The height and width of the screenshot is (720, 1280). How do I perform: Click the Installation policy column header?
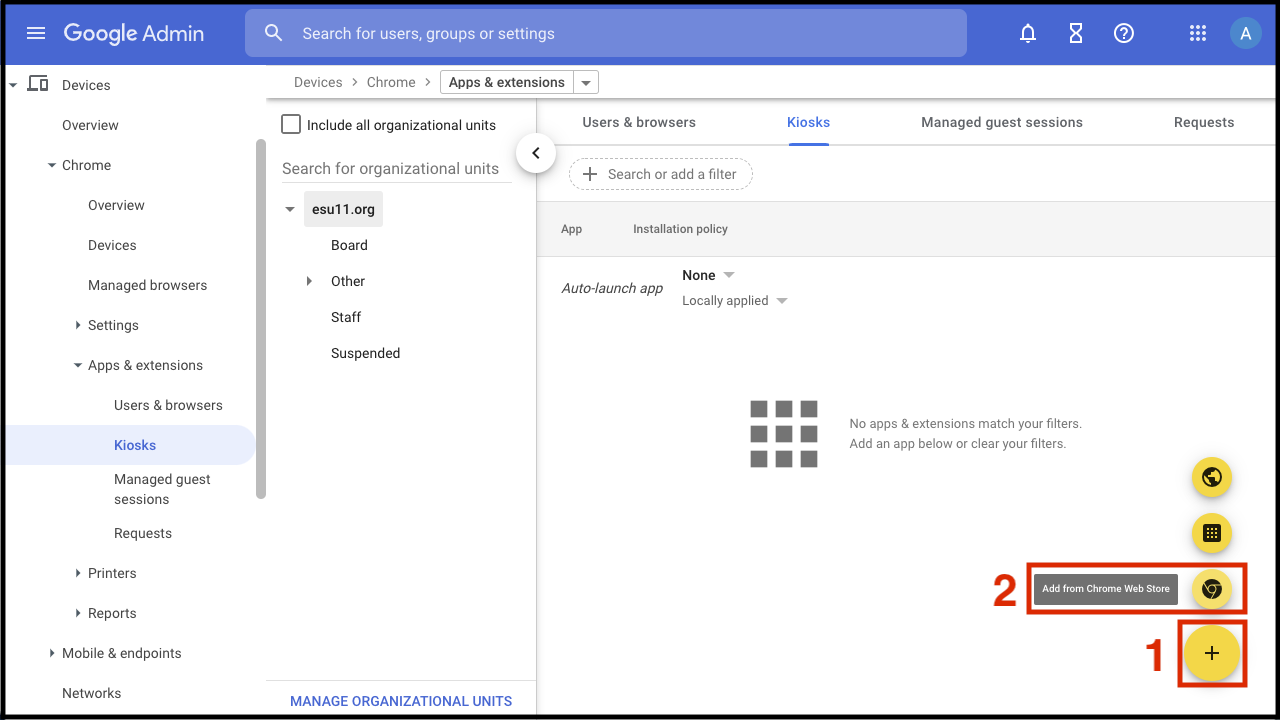(680, 229)
